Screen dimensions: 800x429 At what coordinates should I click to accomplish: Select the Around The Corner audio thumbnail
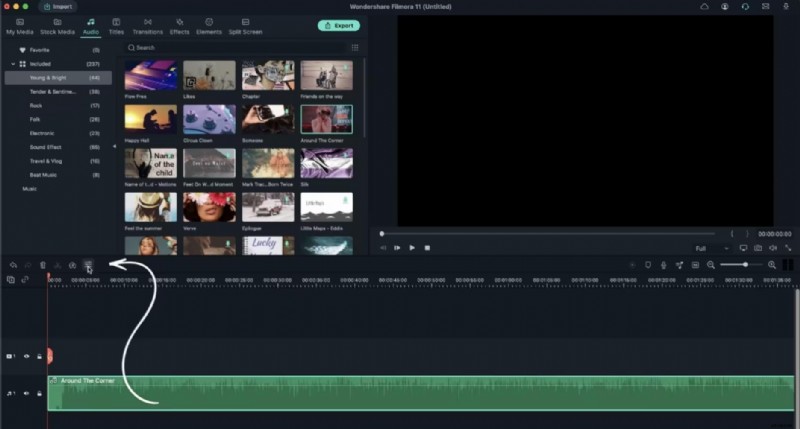(x=327, y=119)
